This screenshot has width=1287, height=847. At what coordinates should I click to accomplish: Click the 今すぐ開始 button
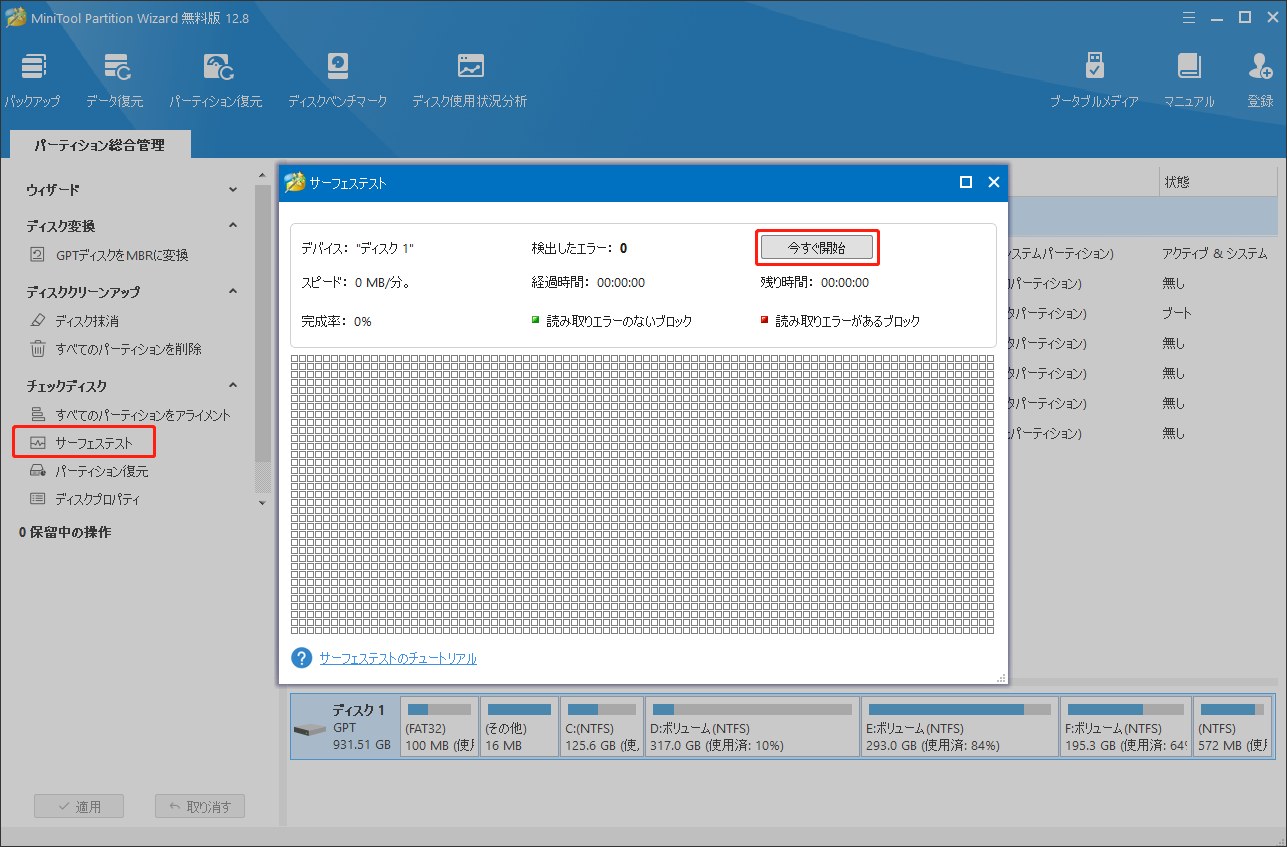(x=817, y=247)
